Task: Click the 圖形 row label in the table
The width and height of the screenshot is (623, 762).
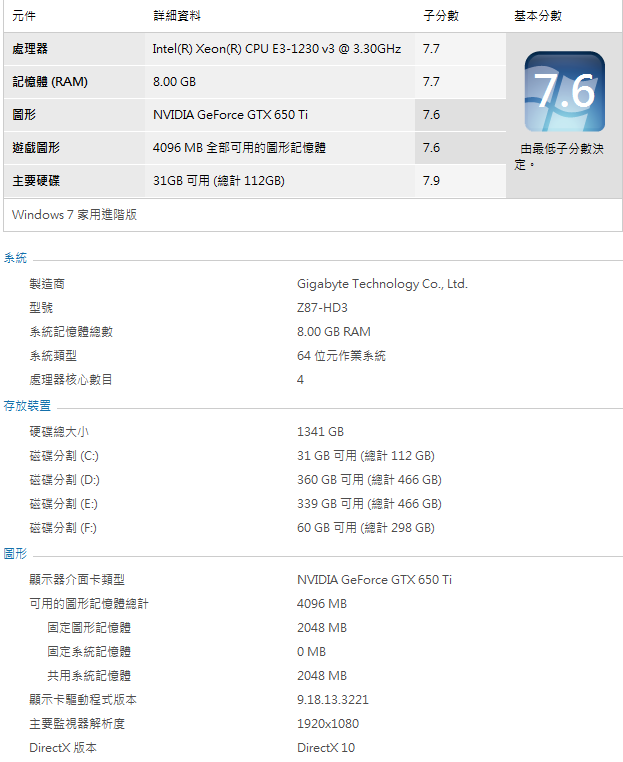Action: (24, 115)
